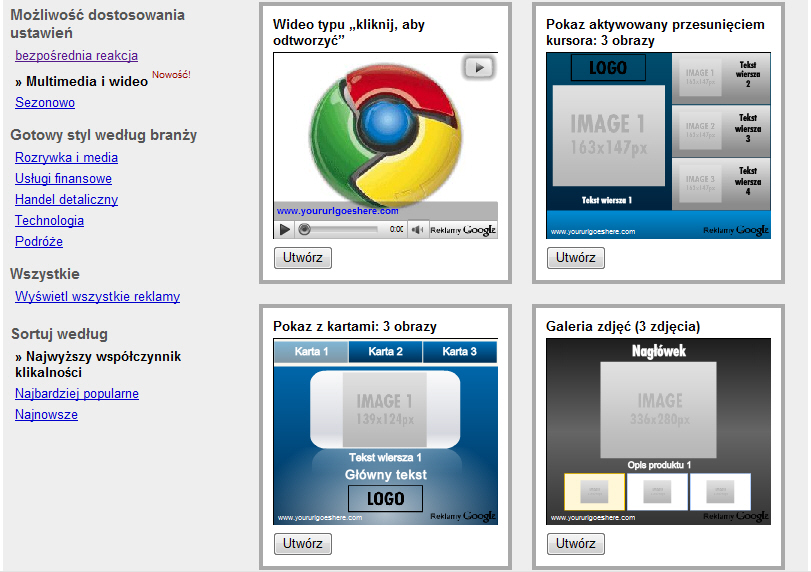Viewport: 811px width, 572px height.
Task: Select the middle gallery thumbnail
Action: [x=657, y=491]
